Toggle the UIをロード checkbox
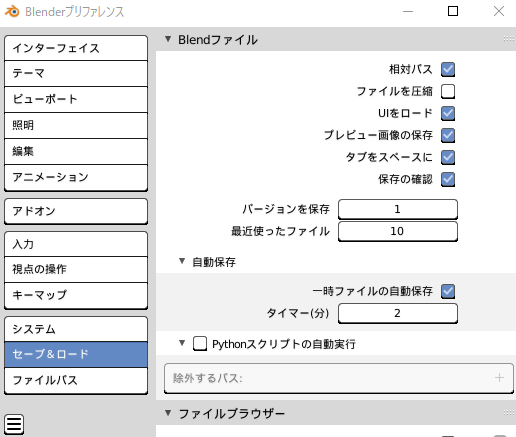Screen dimensions: 516x437 pos(448,113)
